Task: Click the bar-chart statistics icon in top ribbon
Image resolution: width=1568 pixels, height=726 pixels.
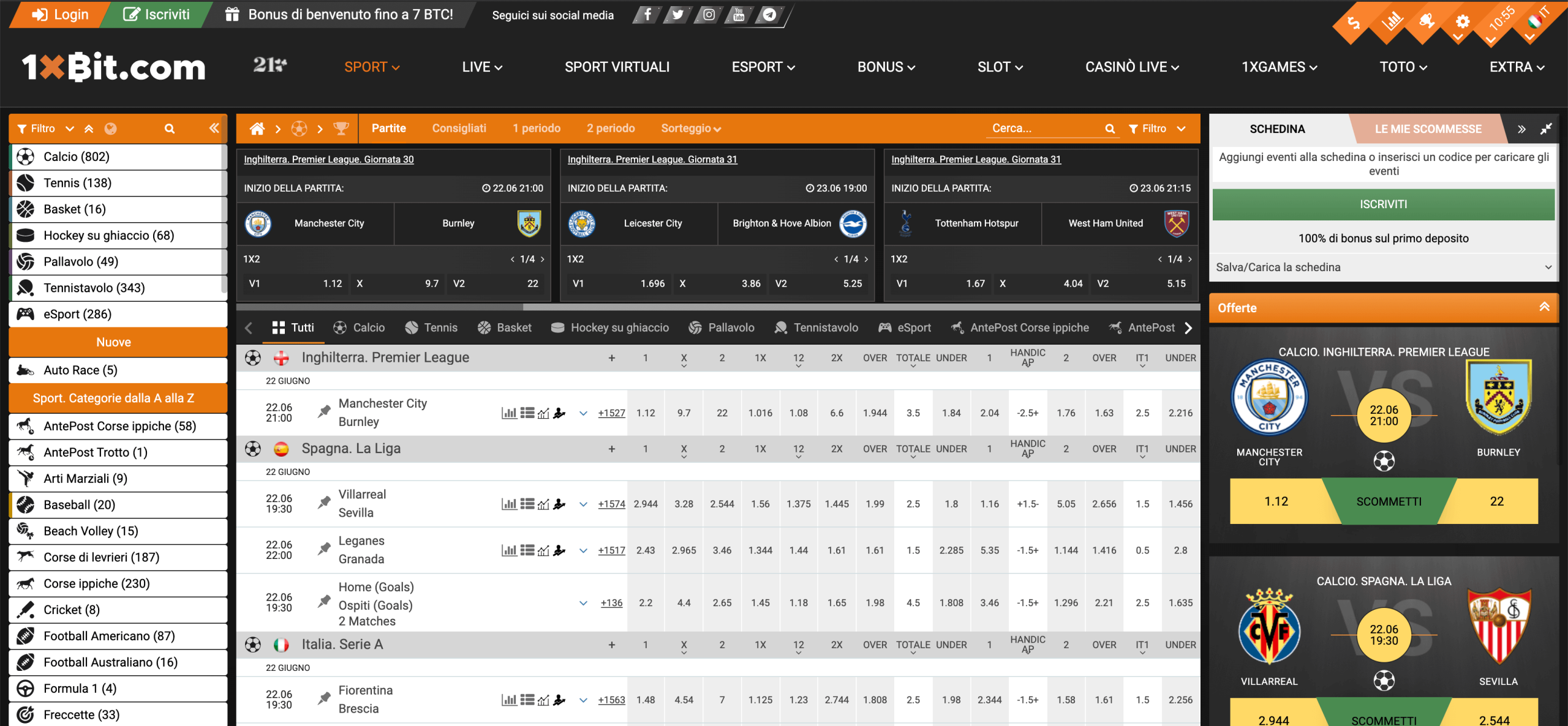Action: [1391, 22]
